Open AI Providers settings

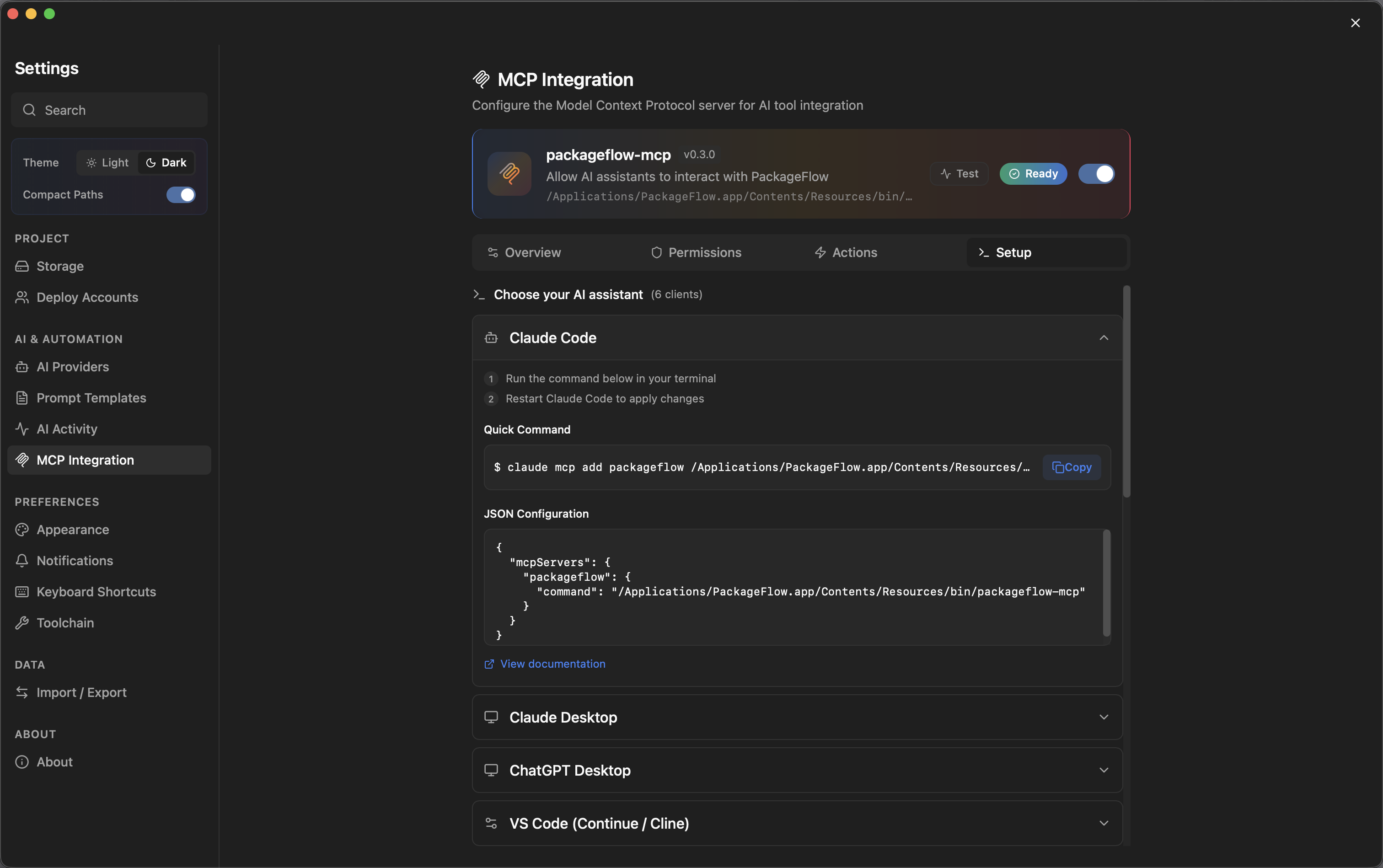coord(73,367)
